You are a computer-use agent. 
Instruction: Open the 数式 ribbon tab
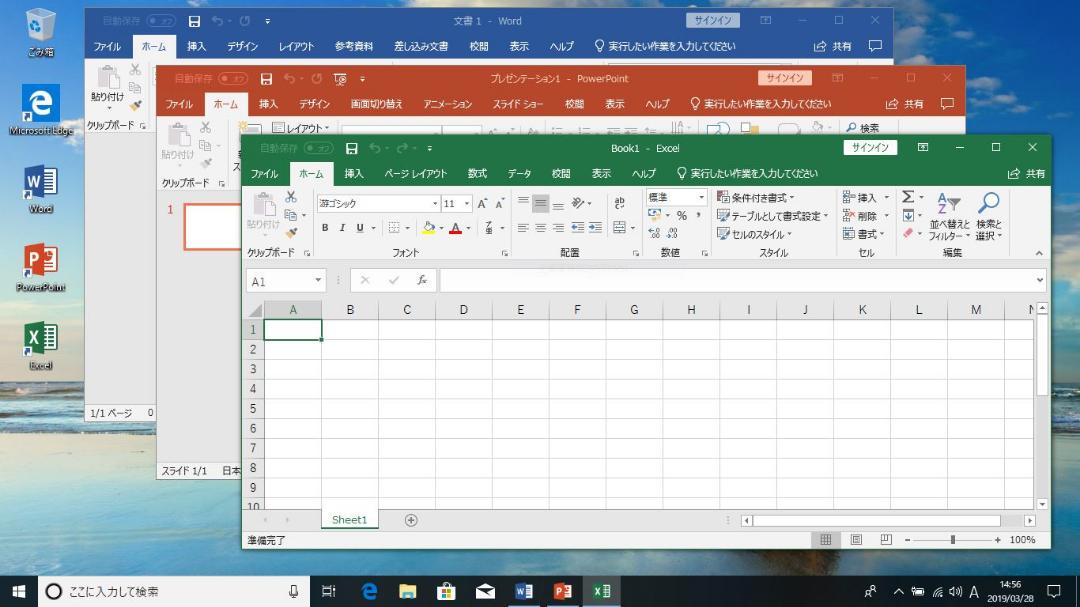click(x=477, y=174)
